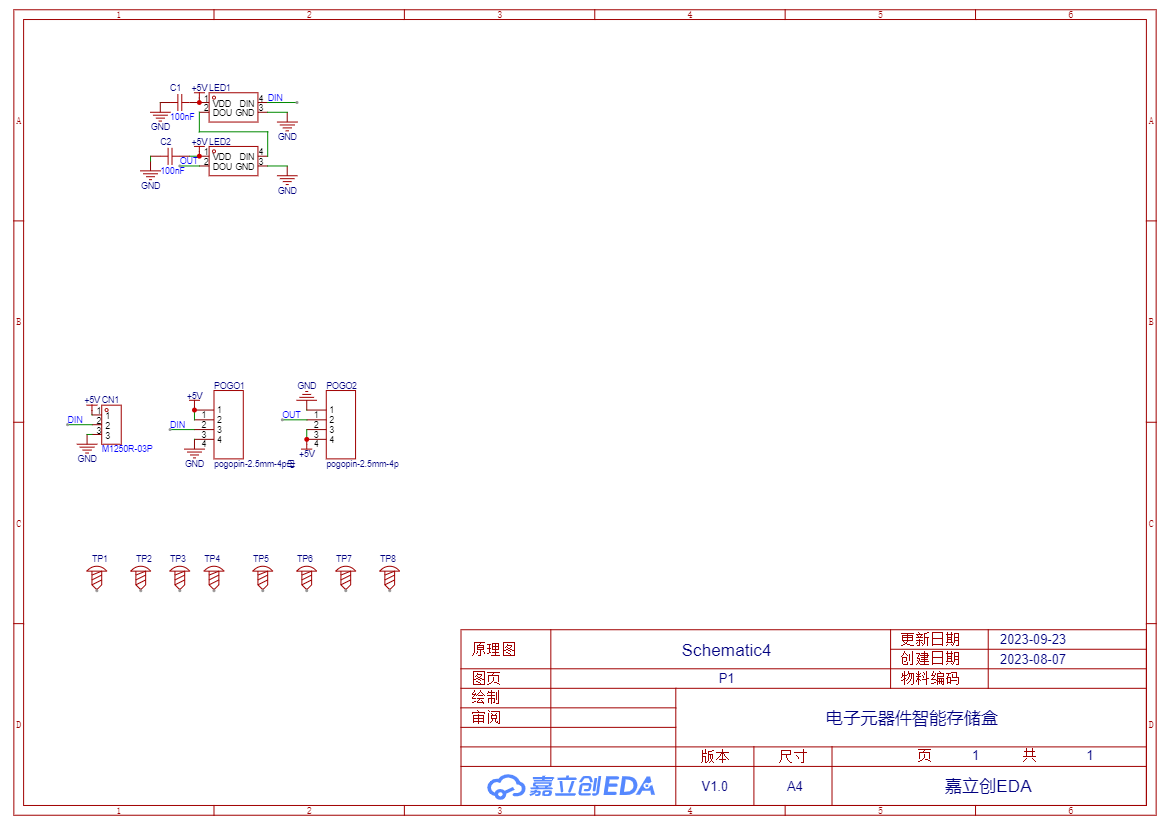Click the plain 嘉立创EDA text cell
The height and width of the screenshot is (825, 1170).
(988, 786)
